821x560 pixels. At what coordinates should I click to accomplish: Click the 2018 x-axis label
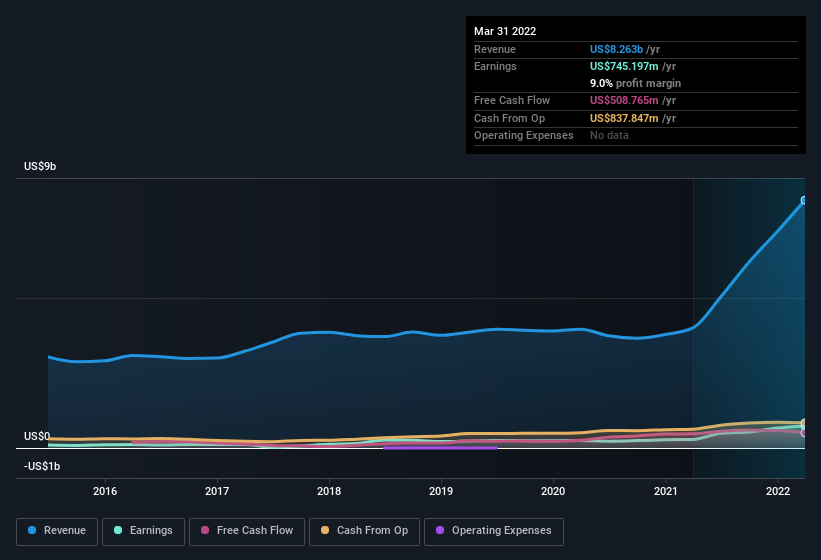(x=329, y=491)
